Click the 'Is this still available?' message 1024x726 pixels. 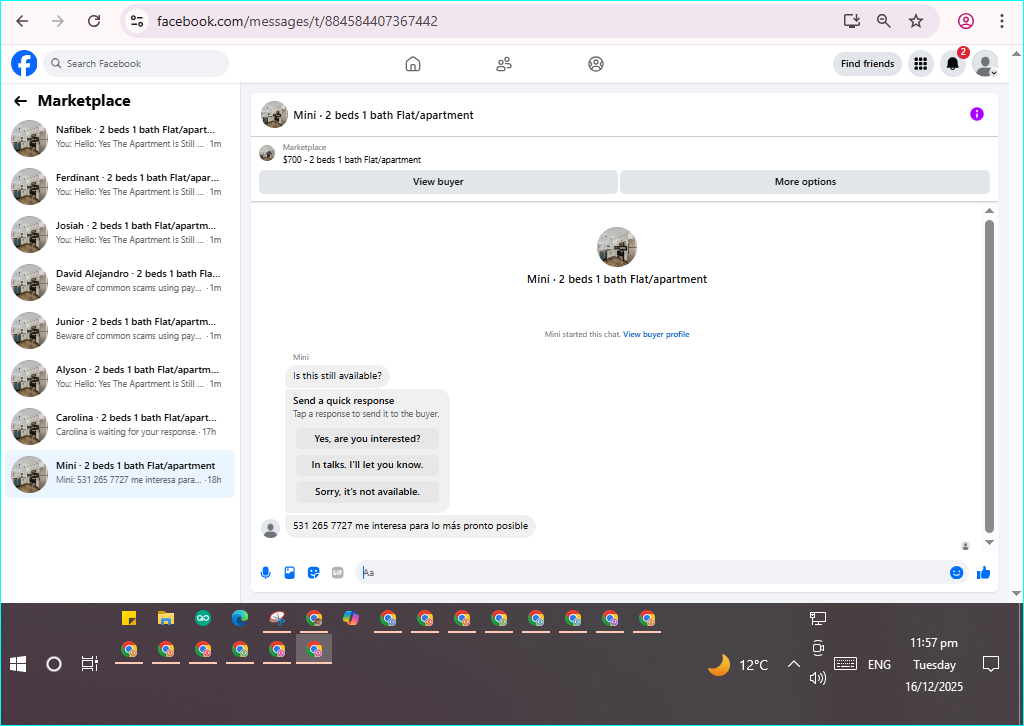point(337,376)
